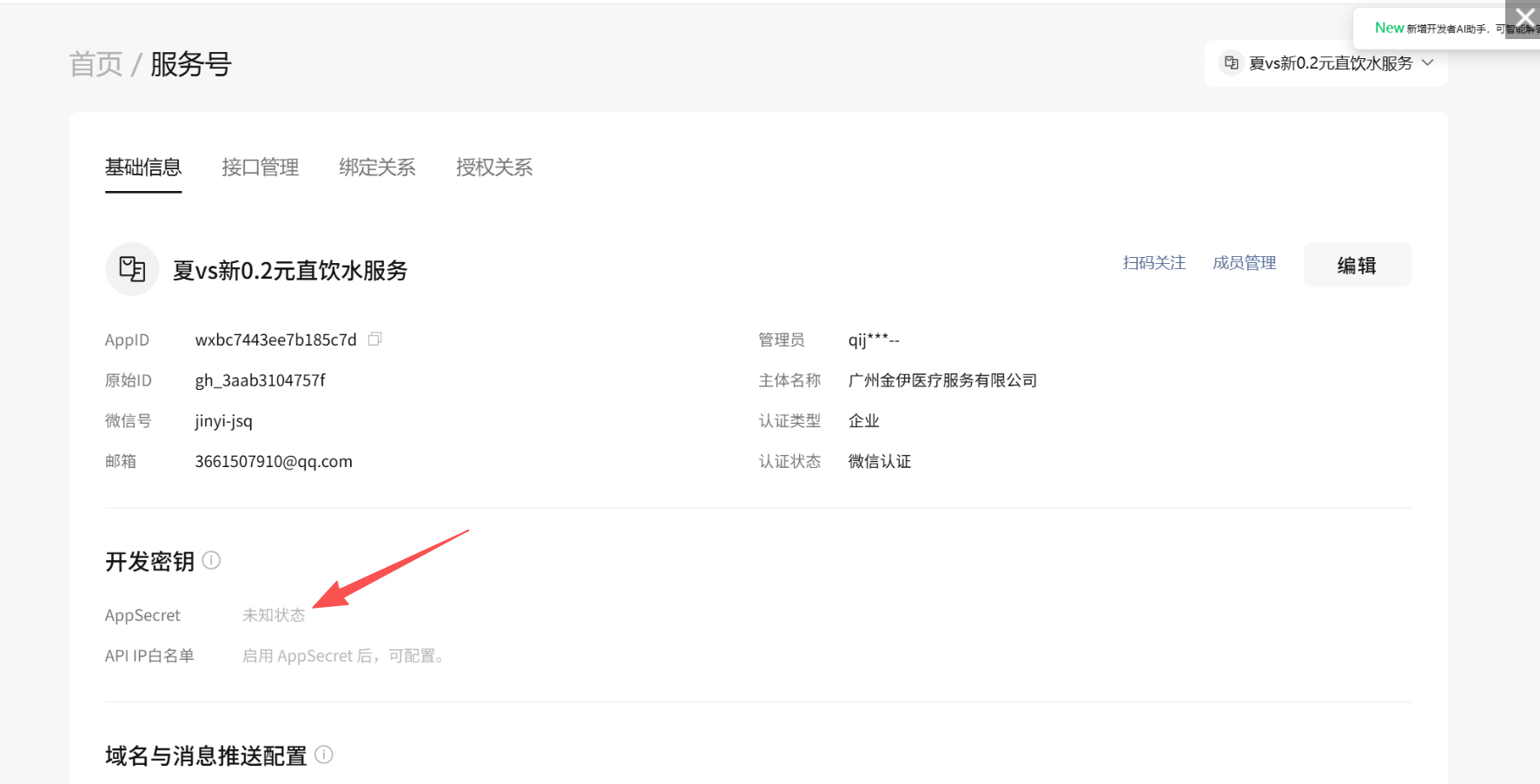Open the 授权关系 tab
The image size is (1540, 784).
[x=494, y=167]
